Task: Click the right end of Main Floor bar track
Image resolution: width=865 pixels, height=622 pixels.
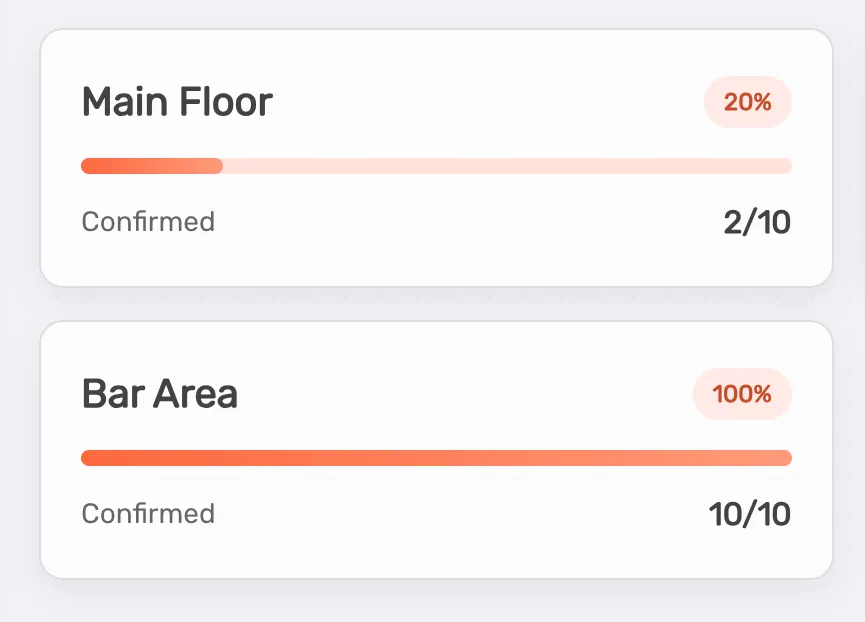Action: coord(786,166)
